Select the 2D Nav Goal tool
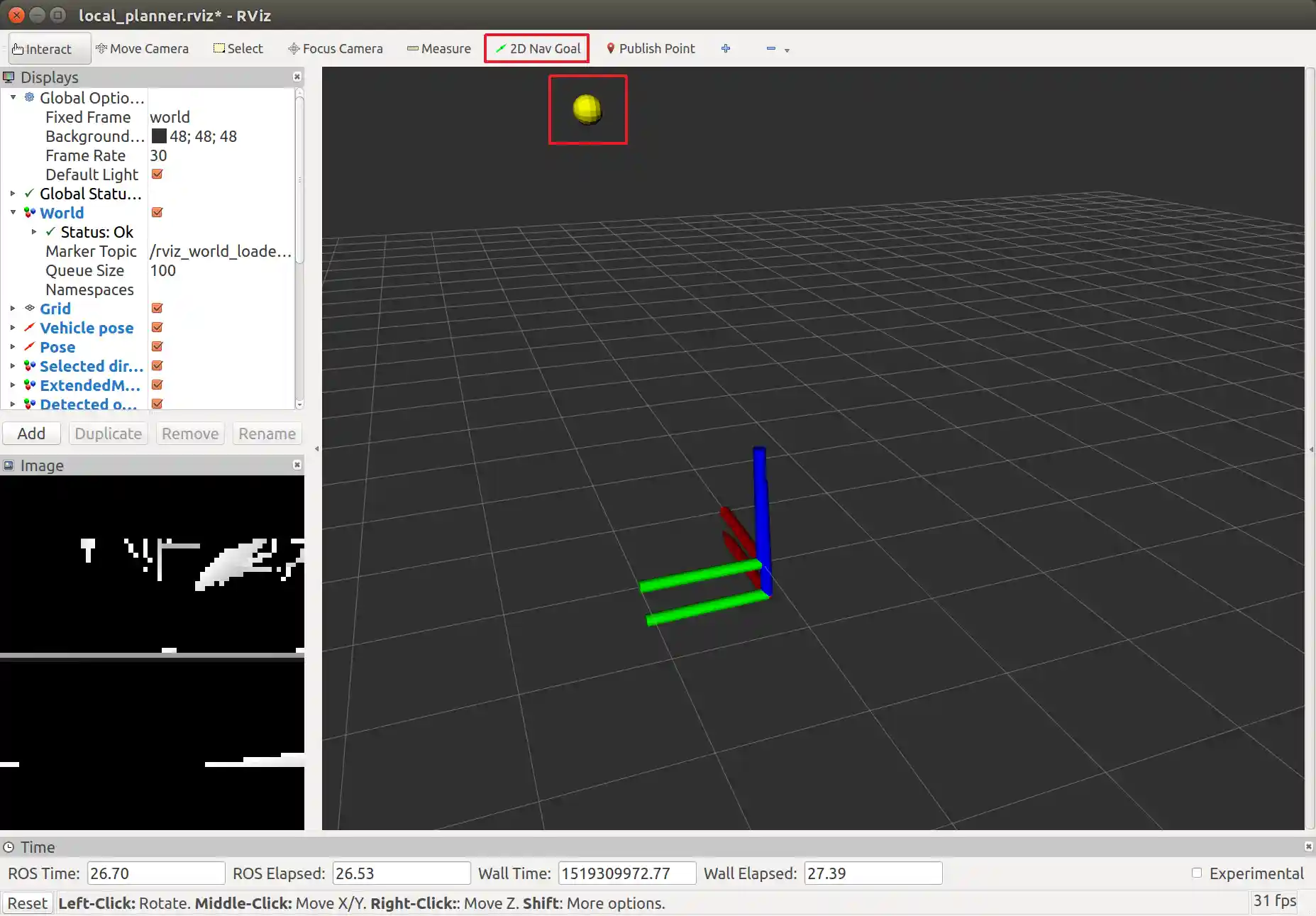The height and width of the screenshot is (916, 1316). [x=536, y=48]
